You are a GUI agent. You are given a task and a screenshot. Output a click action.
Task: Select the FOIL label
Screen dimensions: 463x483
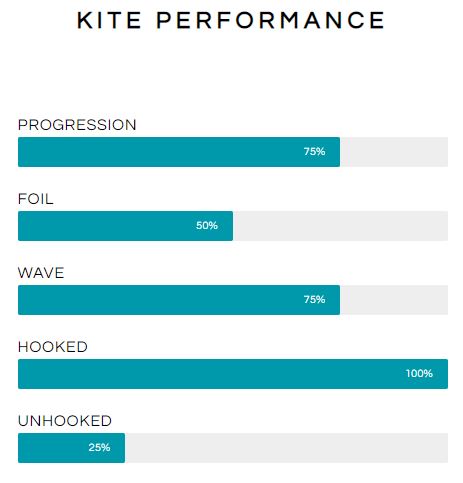click(x=36, y=199)
